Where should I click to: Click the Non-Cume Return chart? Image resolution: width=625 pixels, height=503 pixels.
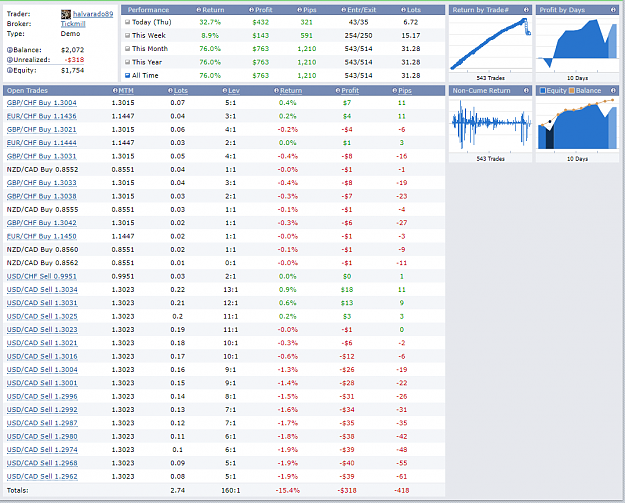490,124
